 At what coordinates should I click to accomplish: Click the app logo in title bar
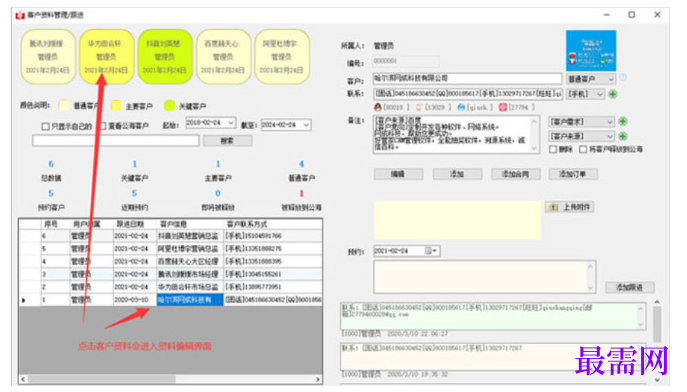click(x=20, y=15)
